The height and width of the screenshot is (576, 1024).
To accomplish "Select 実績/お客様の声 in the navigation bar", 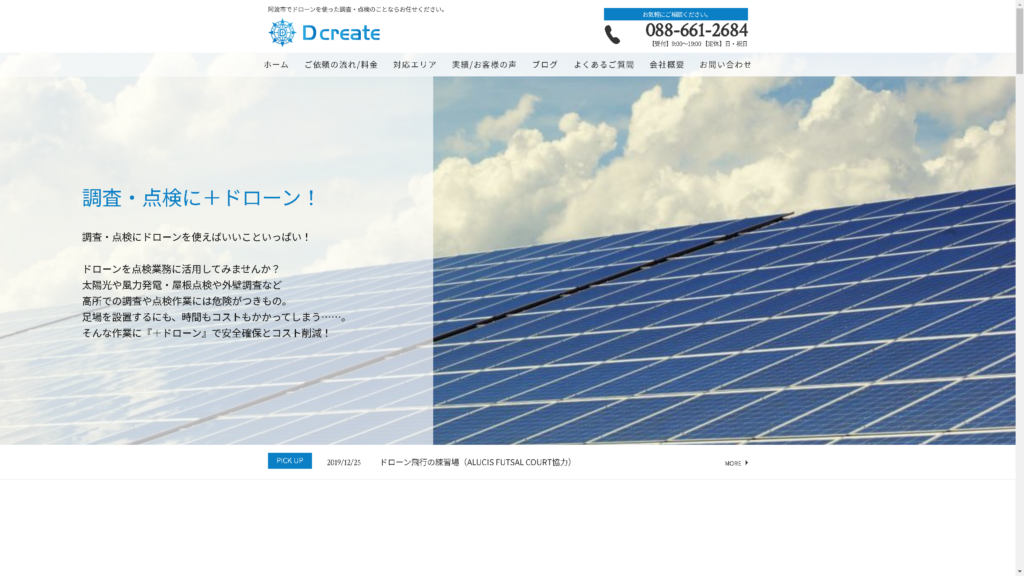I will 484,65.
